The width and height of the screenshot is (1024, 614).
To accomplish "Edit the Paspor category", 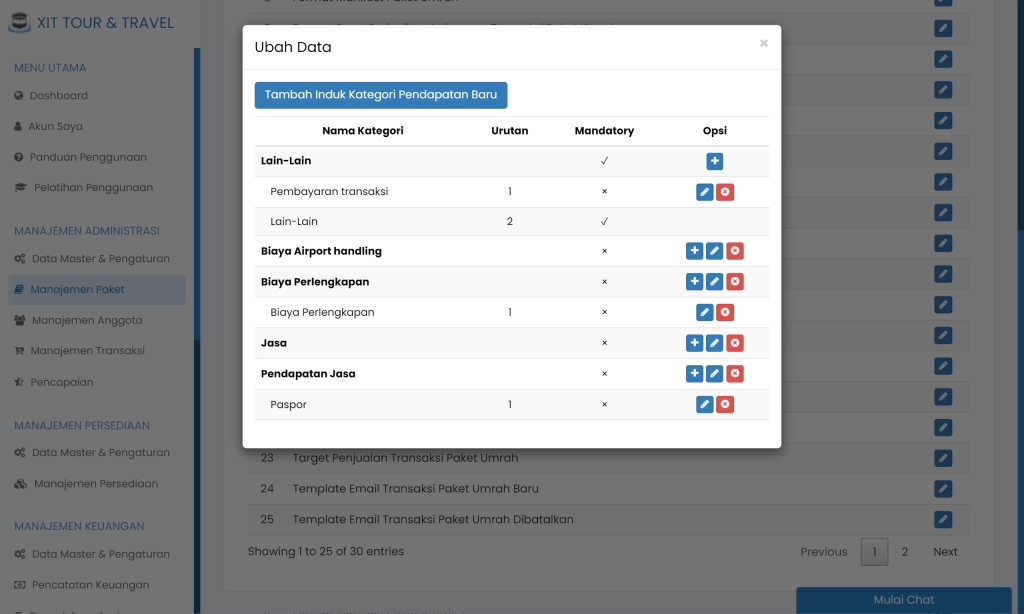I will 704,404.
